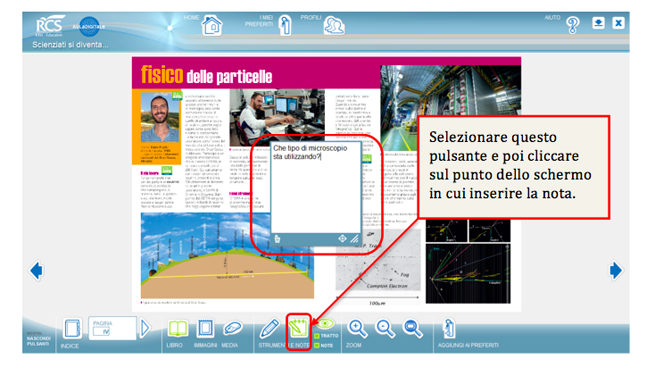Toggle the Tratto checkbox
655x376 pixels.
[317, 336]
